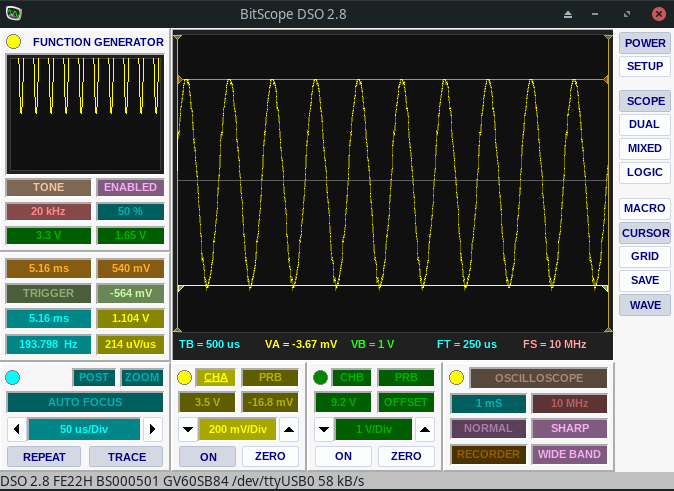Screen dimensions: 674x491
Task: Click the eject-style shade icon in title bar
Action: tap(568, 14)
